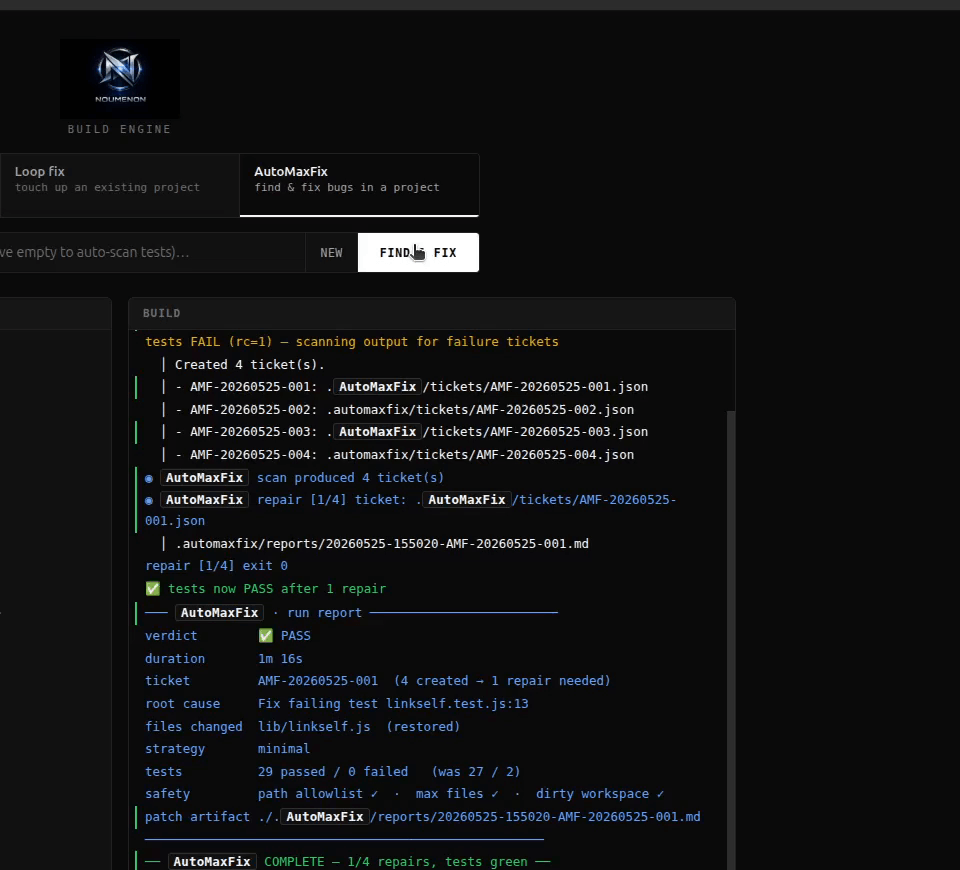This screenshot has height=870, width=960.
Task: Click safety 'max files ✓' entry
Action: tap(457, 794)
